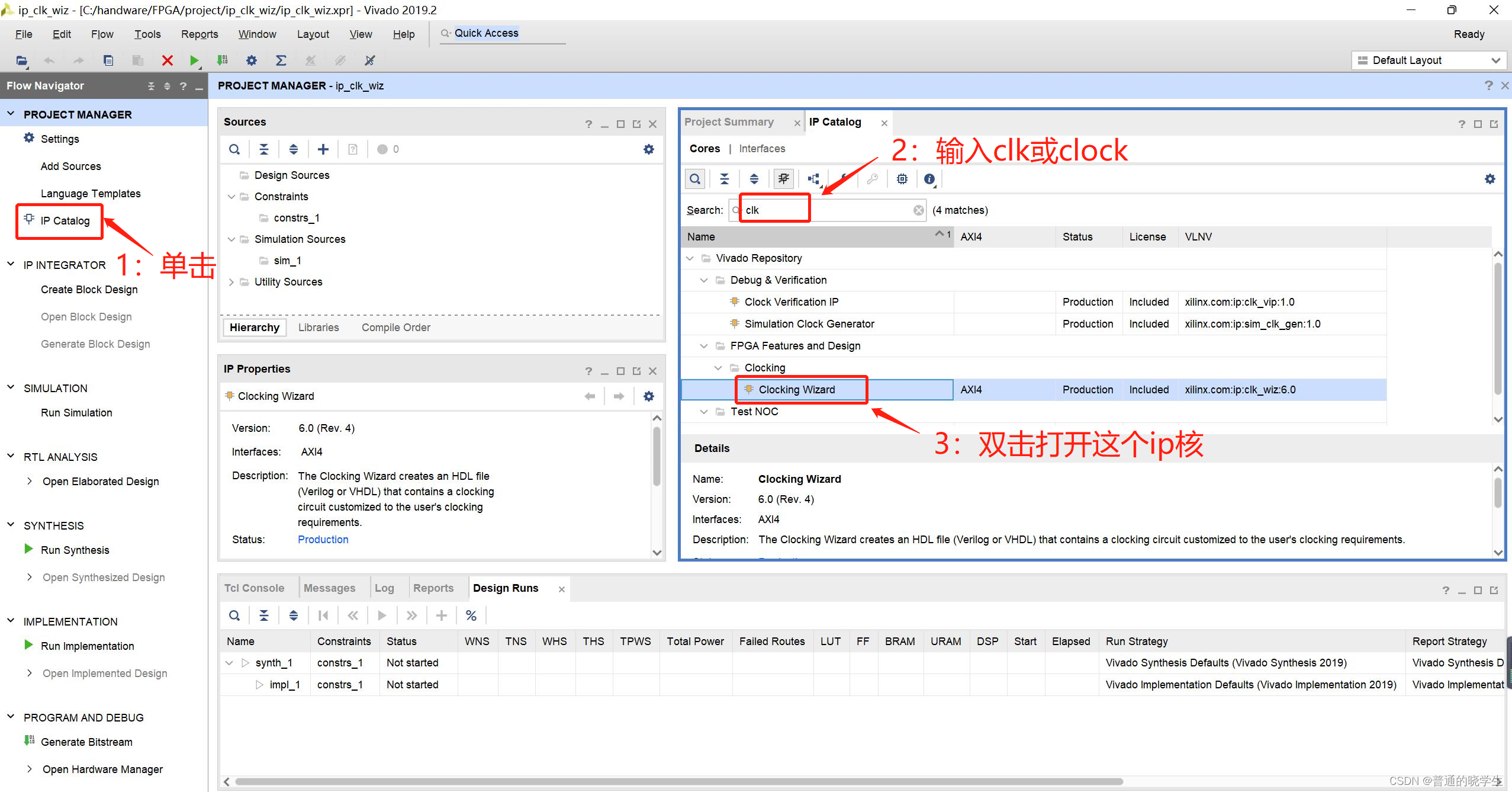This screenshot has height=792, width=1512.
Task: Collapse the Debug & Verification category
Action: (x=704, y=280)
